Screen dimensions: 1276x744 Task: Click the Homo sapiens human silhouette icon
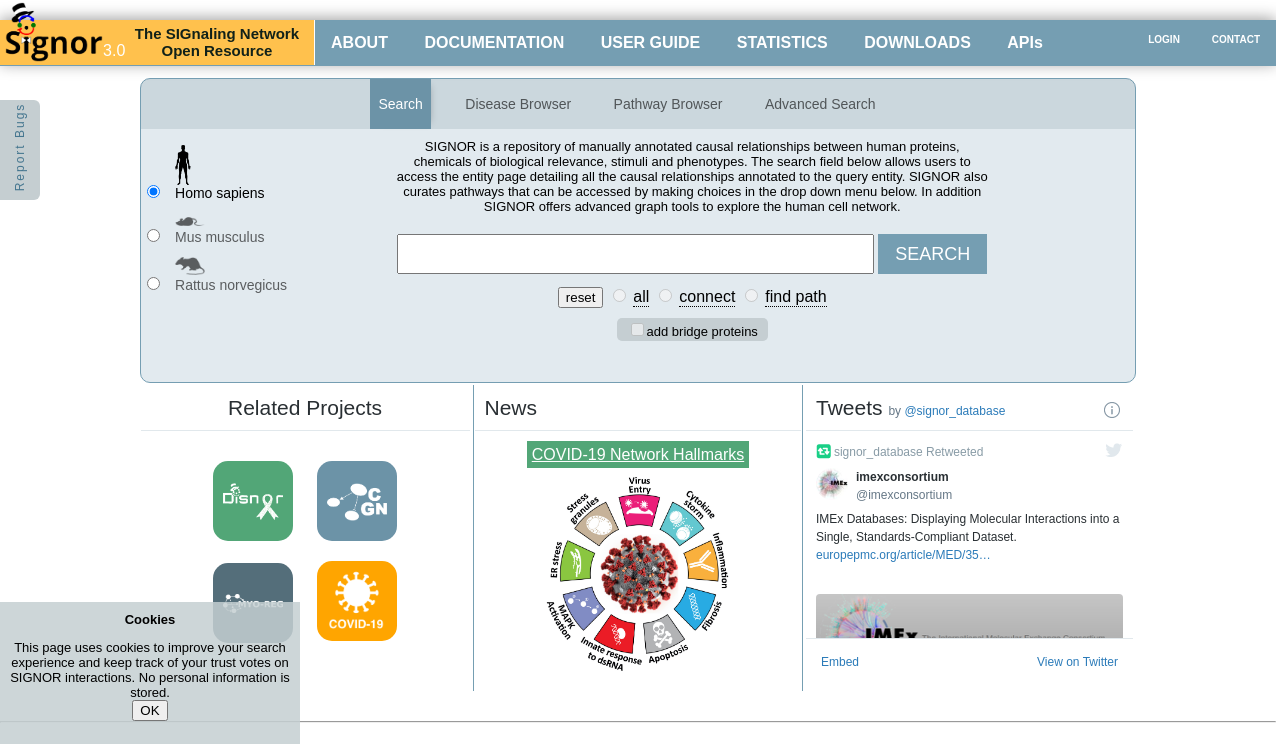coord(183,165)
